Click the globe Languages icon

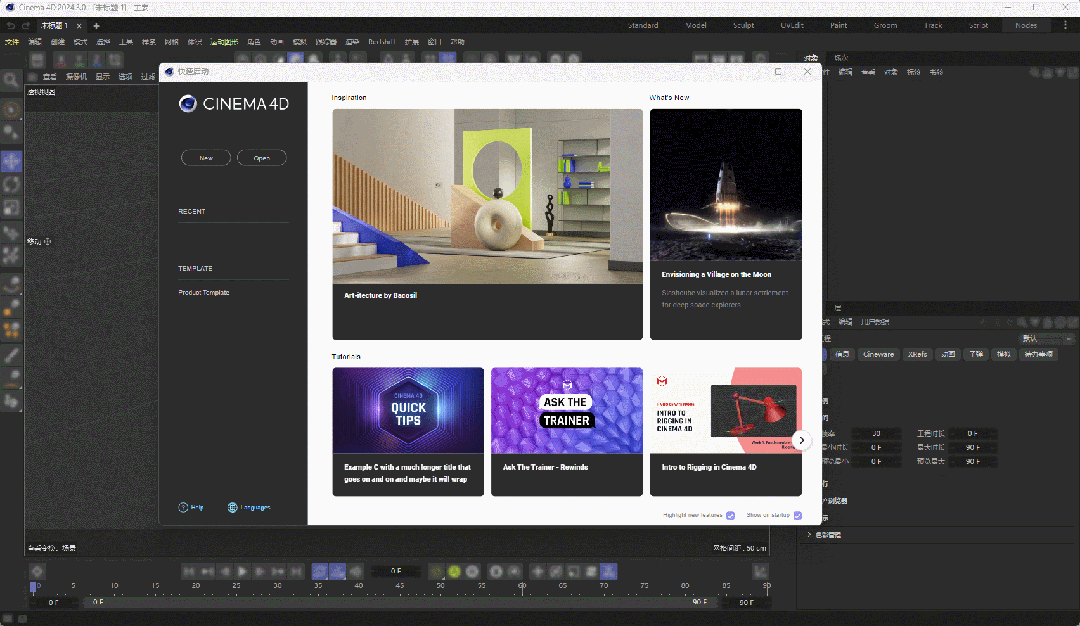233,508
